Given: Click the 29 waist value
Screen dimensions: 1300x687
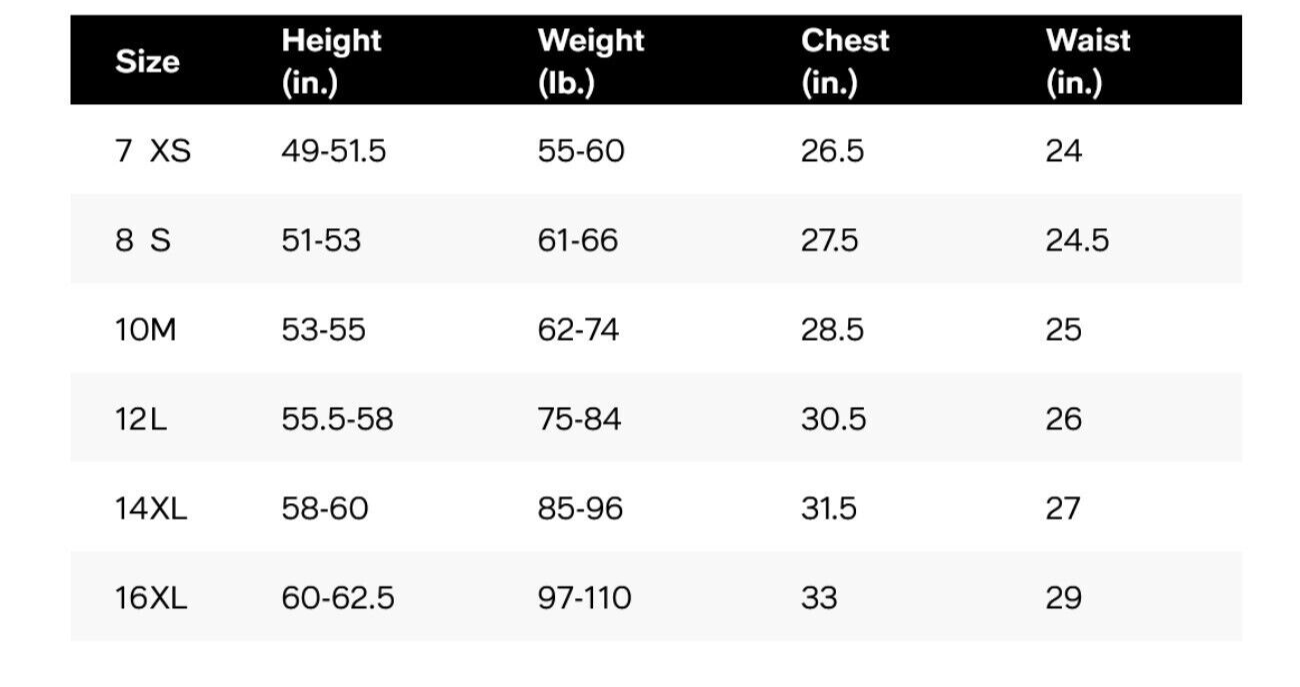Looking at the screenshot, I should point(1064,598).
